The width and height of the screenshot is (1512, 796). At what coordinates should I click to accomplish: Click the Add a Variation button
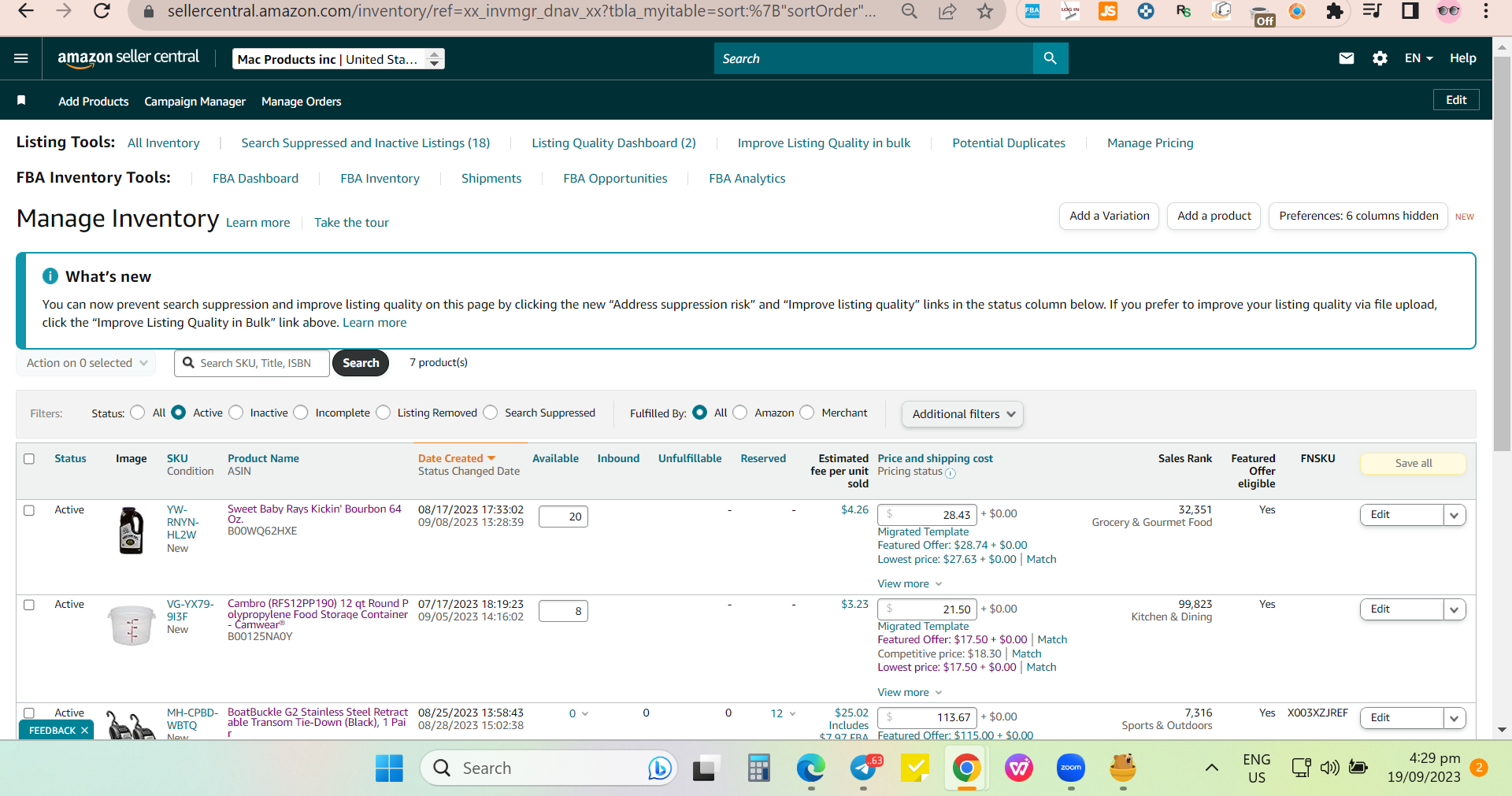click(x=1109, y=216)
